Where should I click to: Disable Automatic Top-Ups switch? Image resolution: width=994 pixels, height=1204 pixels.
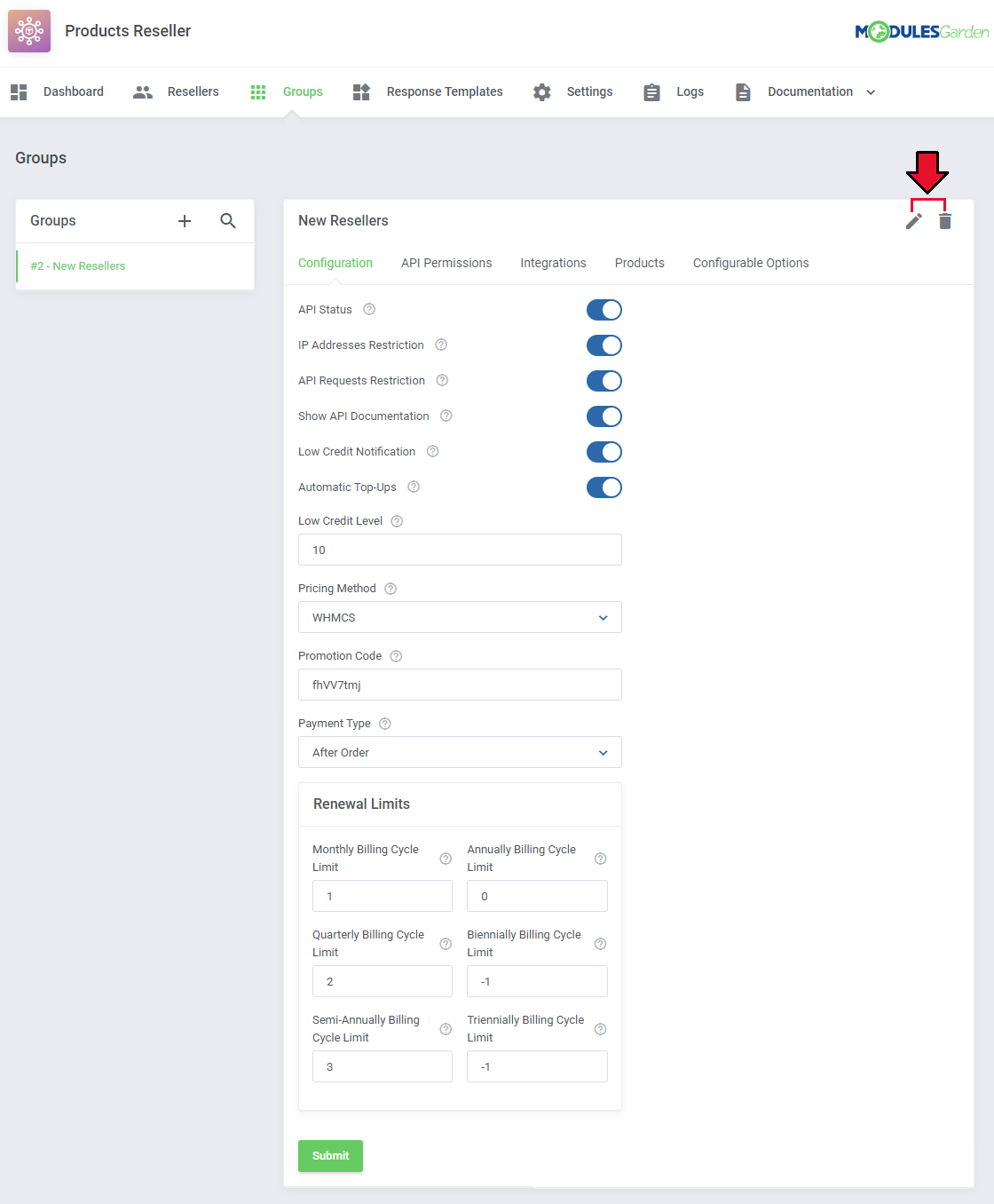tap(604, 487)
